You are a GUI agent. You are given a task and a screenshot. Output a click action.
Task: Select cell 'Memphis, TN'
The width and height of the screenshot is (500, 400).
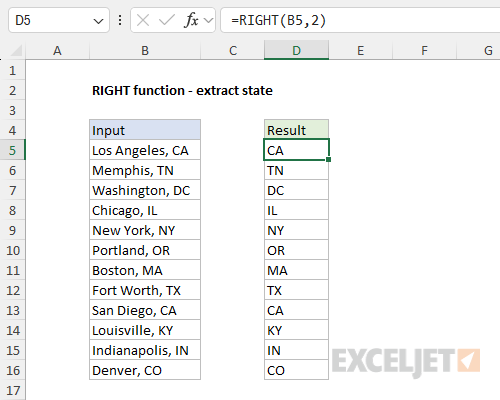pyautogui.click(x=145, y=170)
